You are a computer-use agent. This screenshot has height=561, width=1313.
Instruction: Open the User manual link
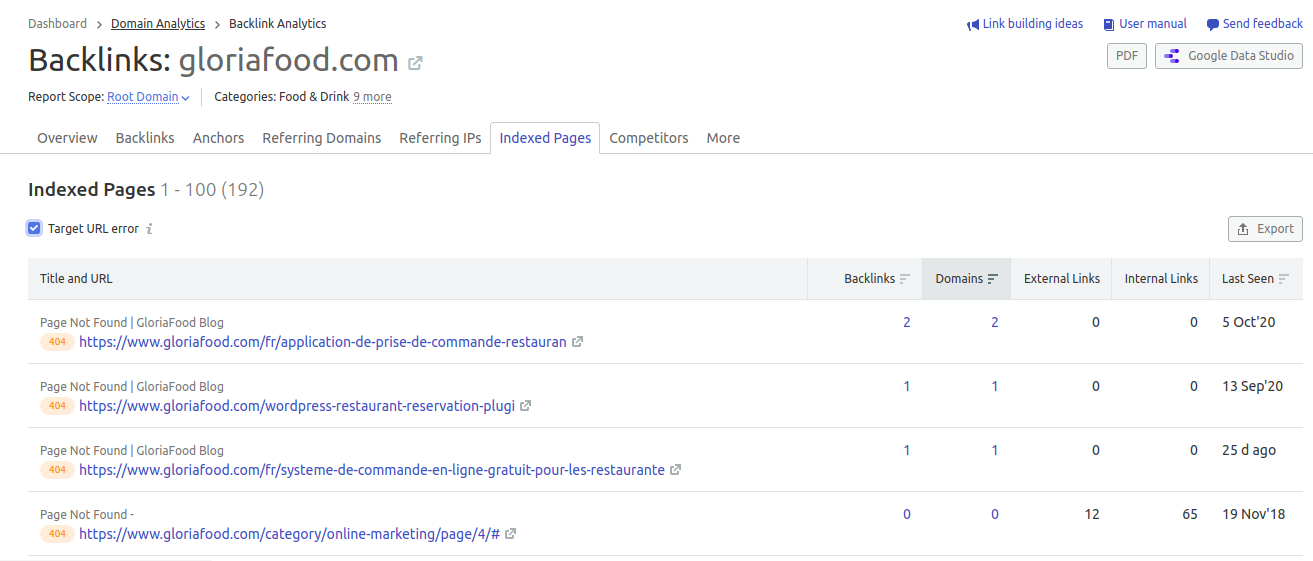pyautogui.click(x=1153, y=24)
